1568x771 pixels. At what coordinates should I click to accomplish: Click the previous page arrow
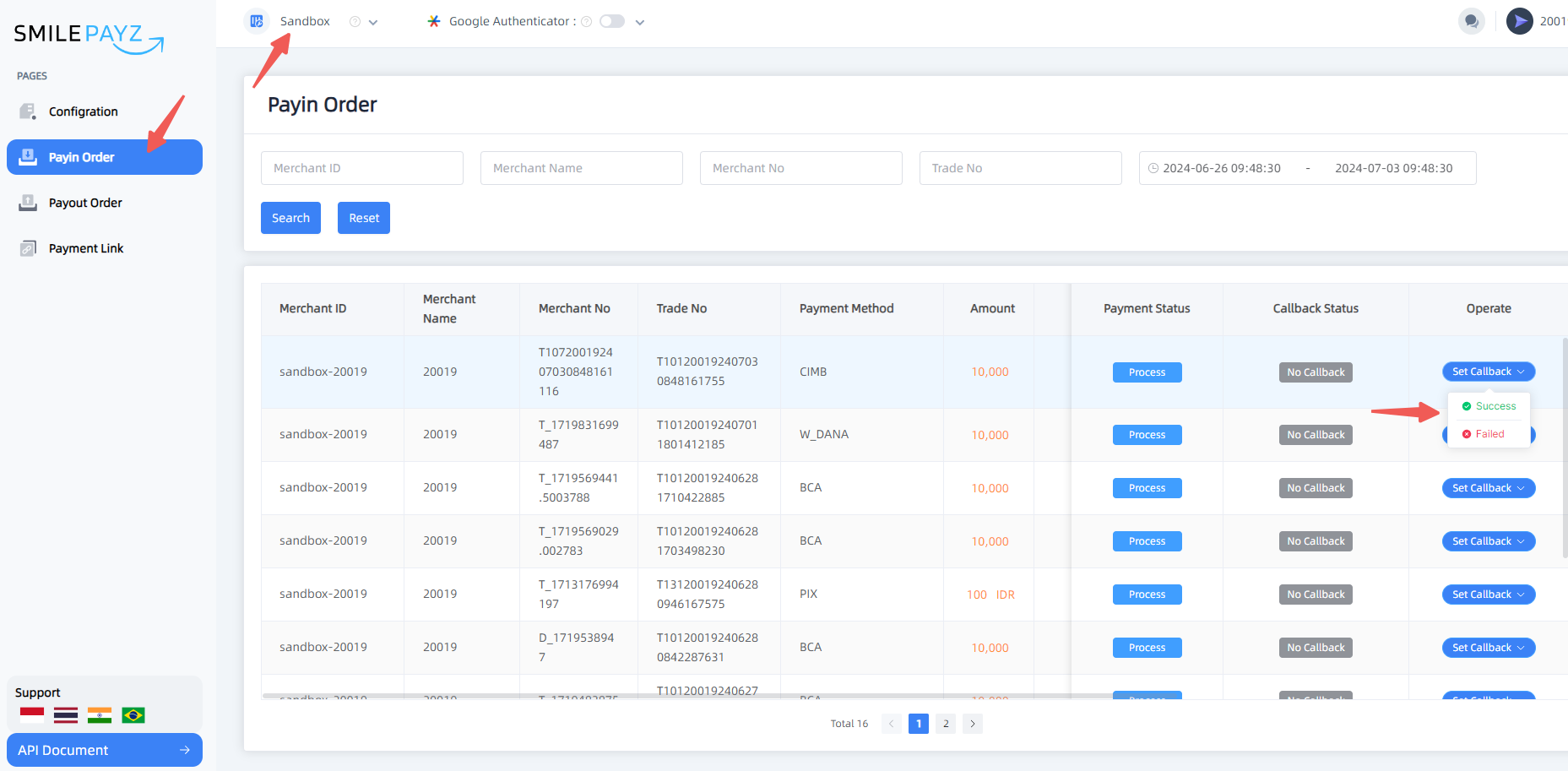[892, 724]
